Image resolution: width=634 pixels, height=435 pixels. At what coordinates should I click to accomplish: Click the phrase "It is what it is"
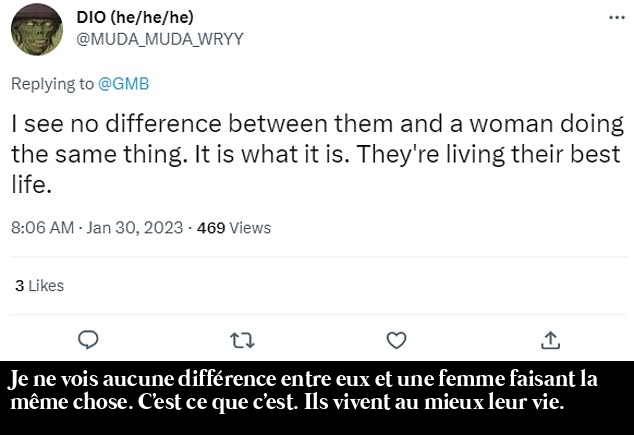pos(271,156)
